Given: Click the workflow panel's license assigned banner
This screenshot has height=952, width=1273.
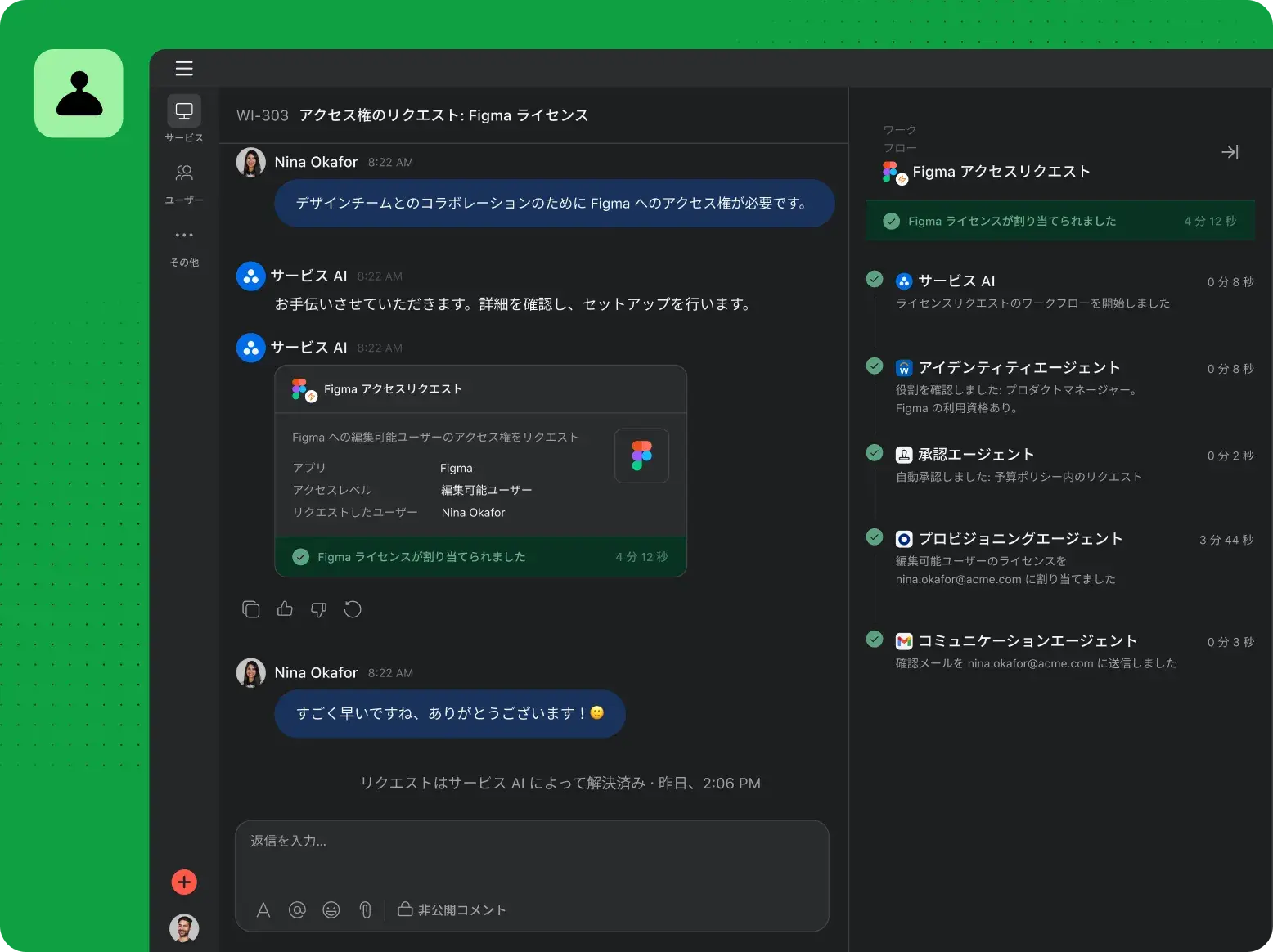Looking at the screenshot, I should click(1060, 221).
